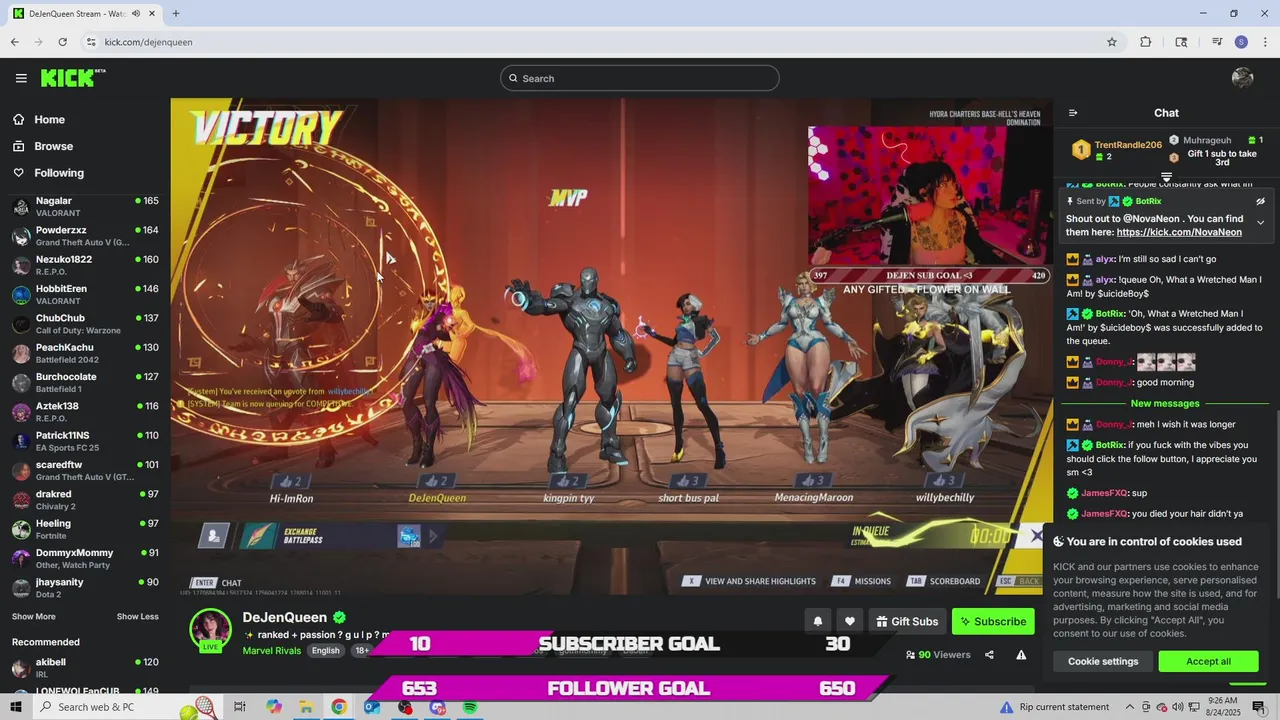Image resolution: width=1280 pixels, height=720 pixels.
Task: Share the stream via share icon
Action: pos(989,655)
